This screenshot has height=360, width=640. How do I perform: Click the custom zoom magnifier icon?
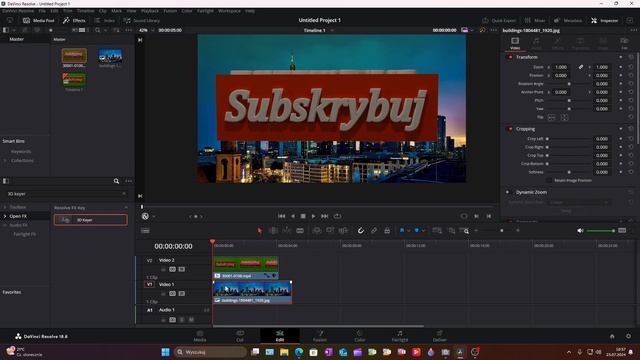pyautogui.click(x=464, y=231)
